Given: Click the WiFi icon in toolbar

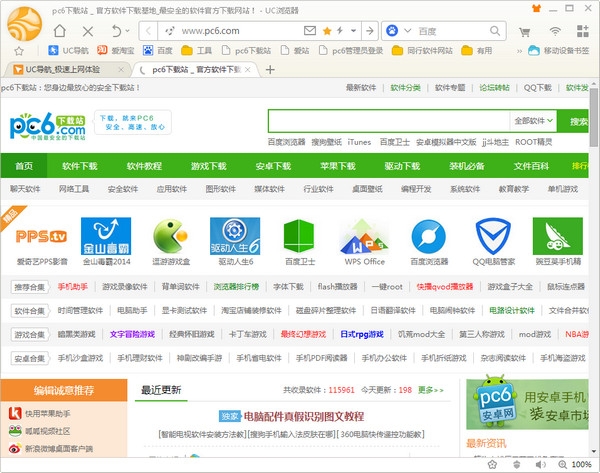Looking at the screenshot, I should (x=555, y=31).
